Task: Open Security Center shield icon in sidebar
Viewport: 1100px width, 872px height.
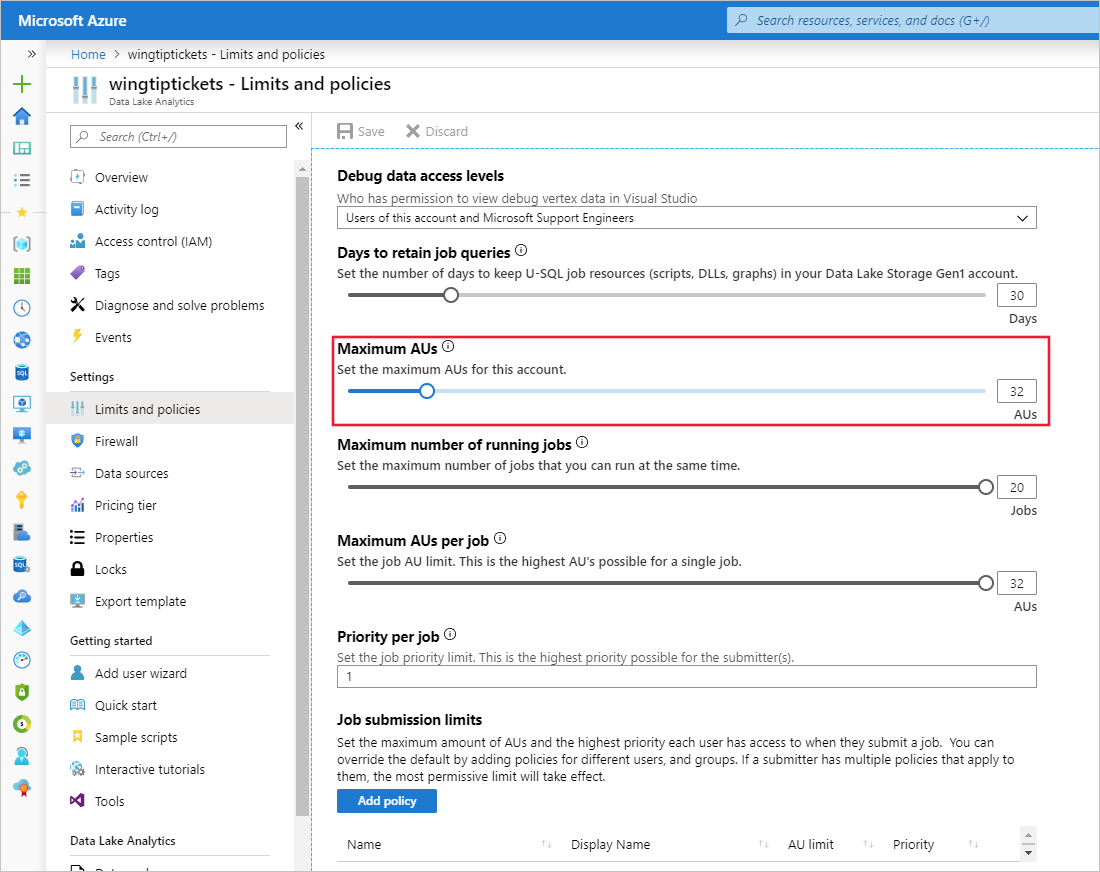Action: (22, 692)
